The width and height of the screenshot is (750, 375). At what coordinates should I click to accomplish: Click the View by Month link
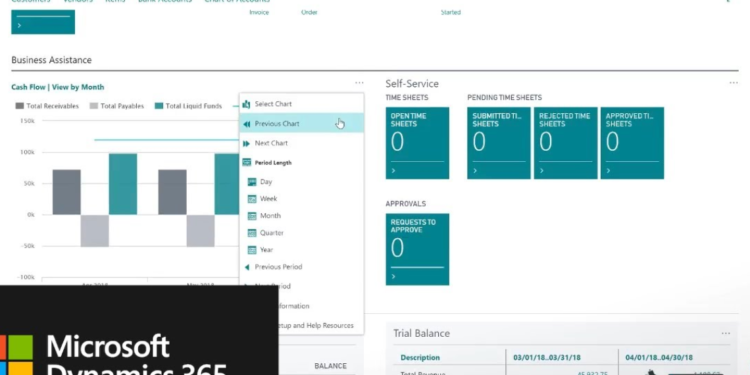click(78, 87)
